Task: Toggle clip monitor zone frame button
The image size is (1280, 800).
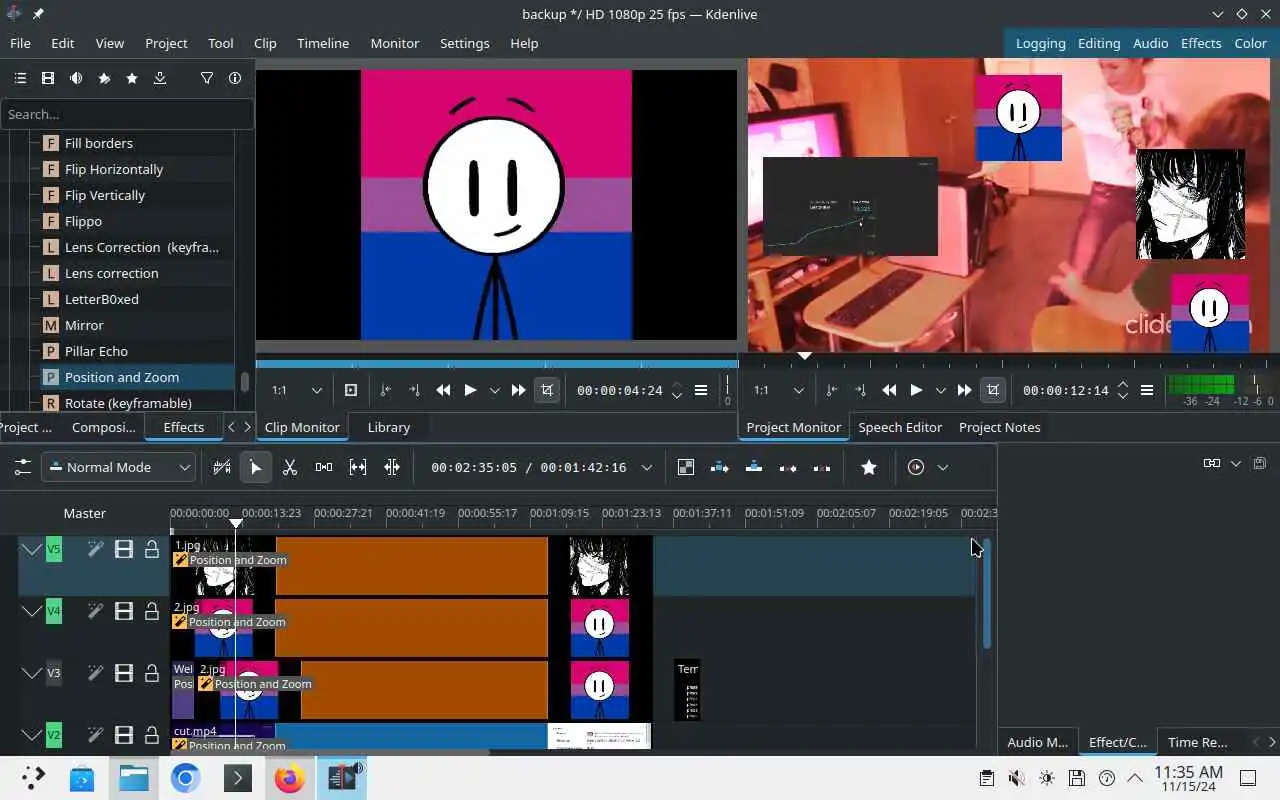Action: [351, 390]
